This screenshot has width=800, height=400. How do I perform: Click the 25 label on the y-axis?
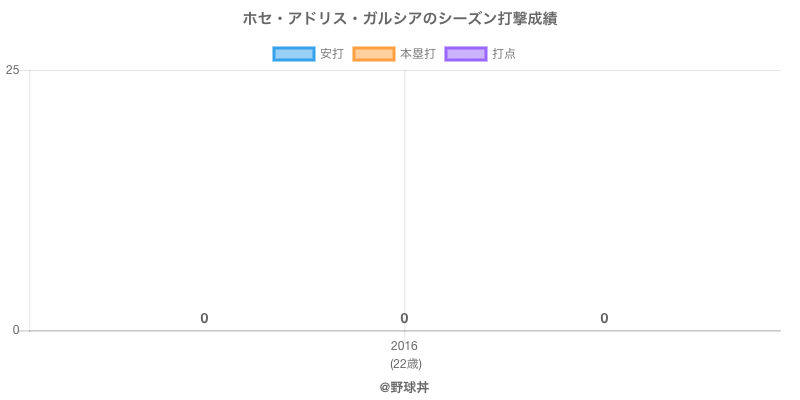12,70
